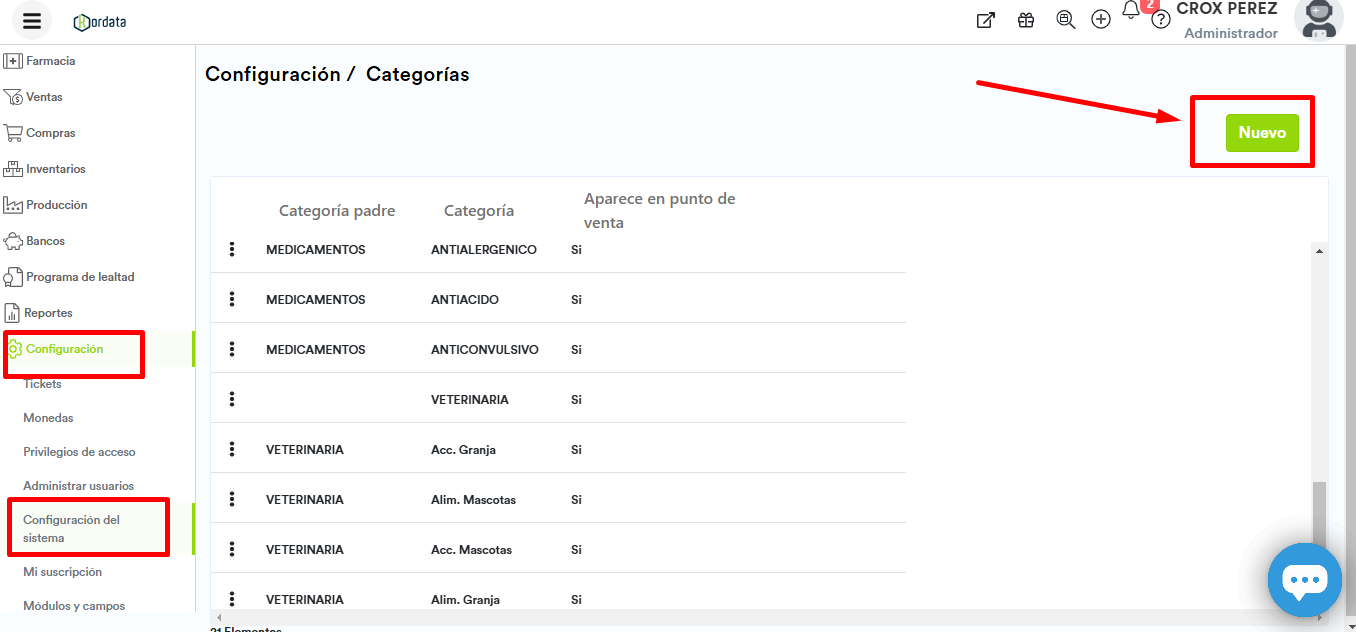This screenshot has width=1356, height=632.
Task: Open three-dot menu for ANTIACIDO row
Action: click(x=232, y=300)
